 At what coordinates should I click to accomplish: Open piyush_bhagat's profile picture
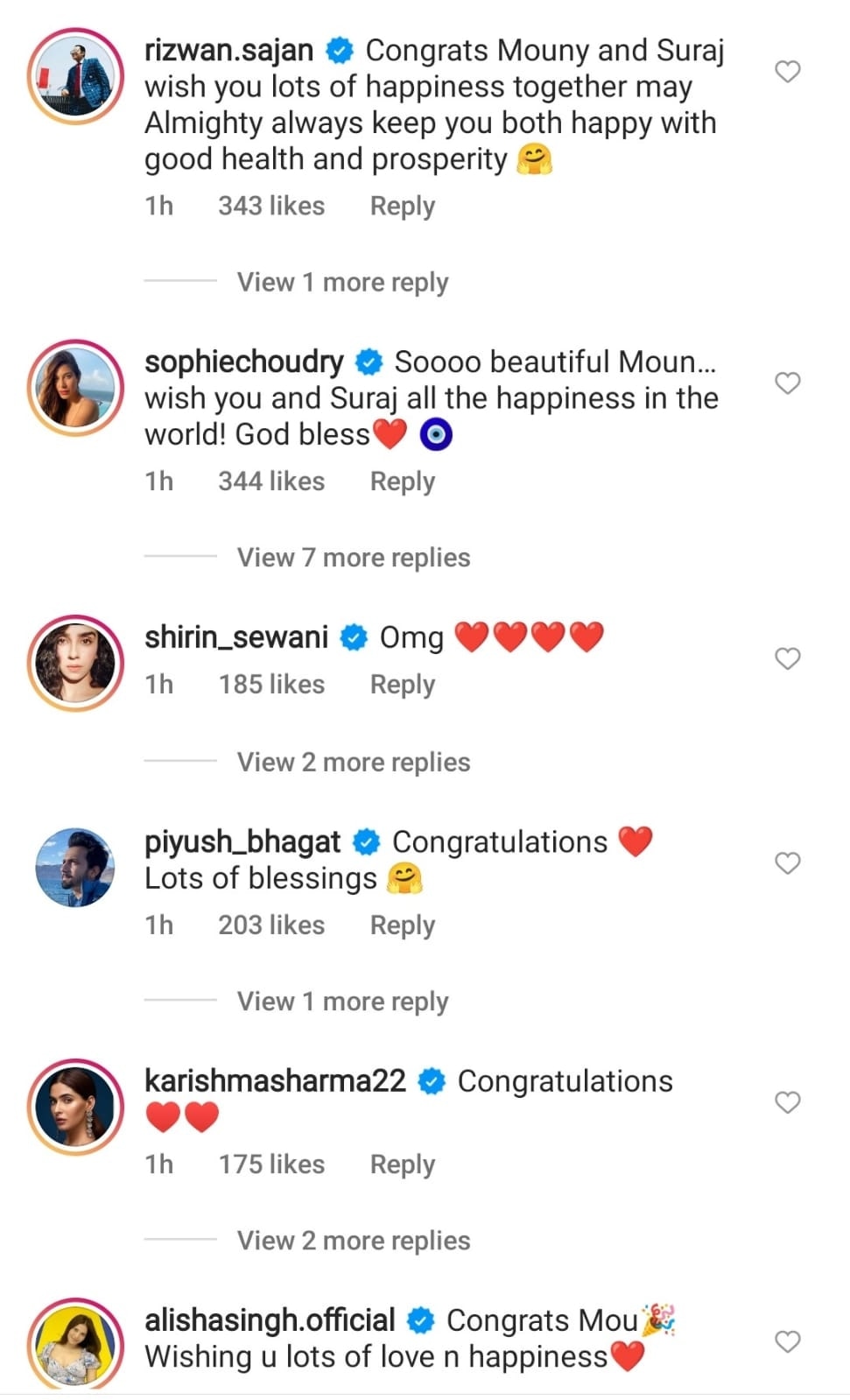75,867
